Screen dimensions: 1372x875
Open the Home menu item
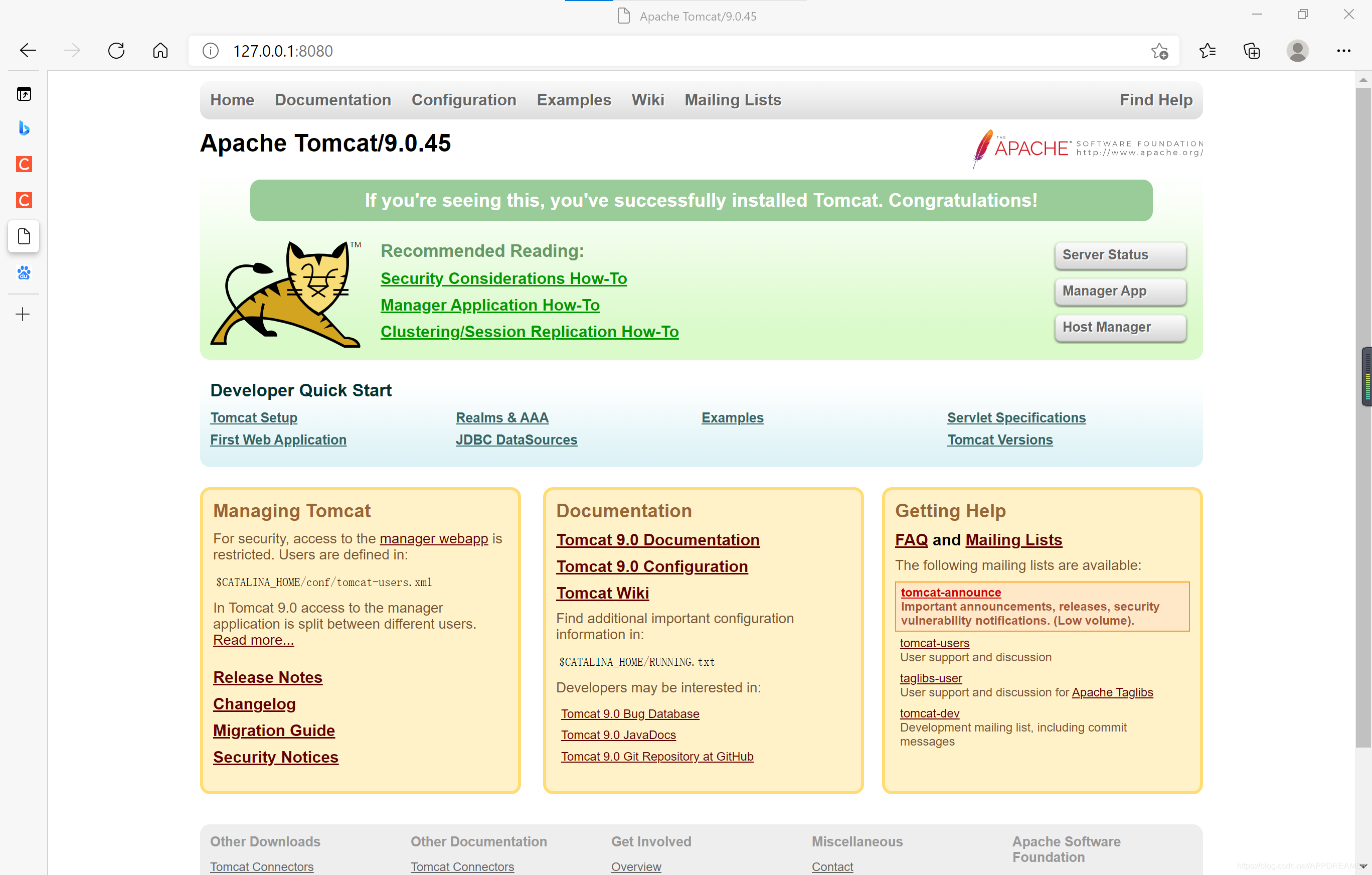[x=232, y=100]
